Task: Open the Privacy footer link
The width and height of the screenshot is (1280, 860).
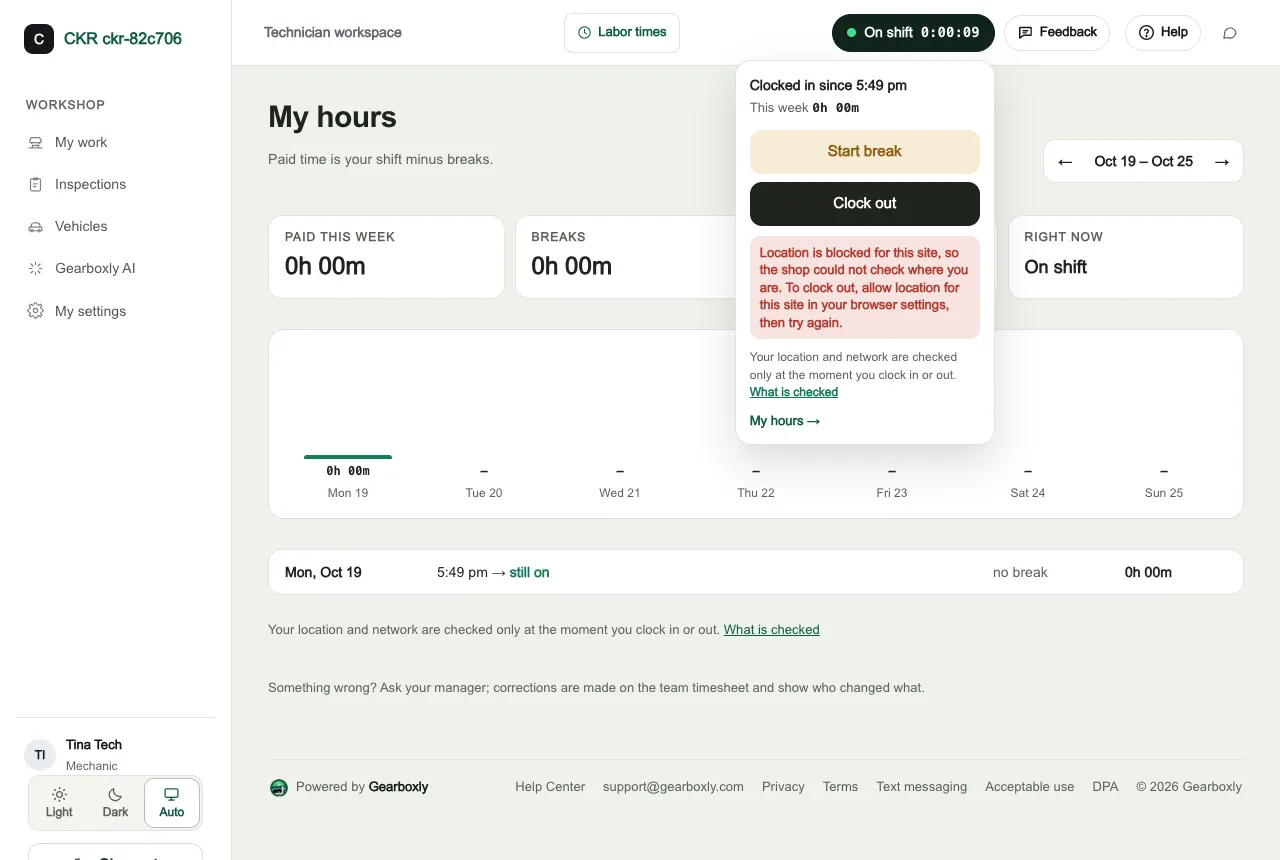Action: (783, 787)
